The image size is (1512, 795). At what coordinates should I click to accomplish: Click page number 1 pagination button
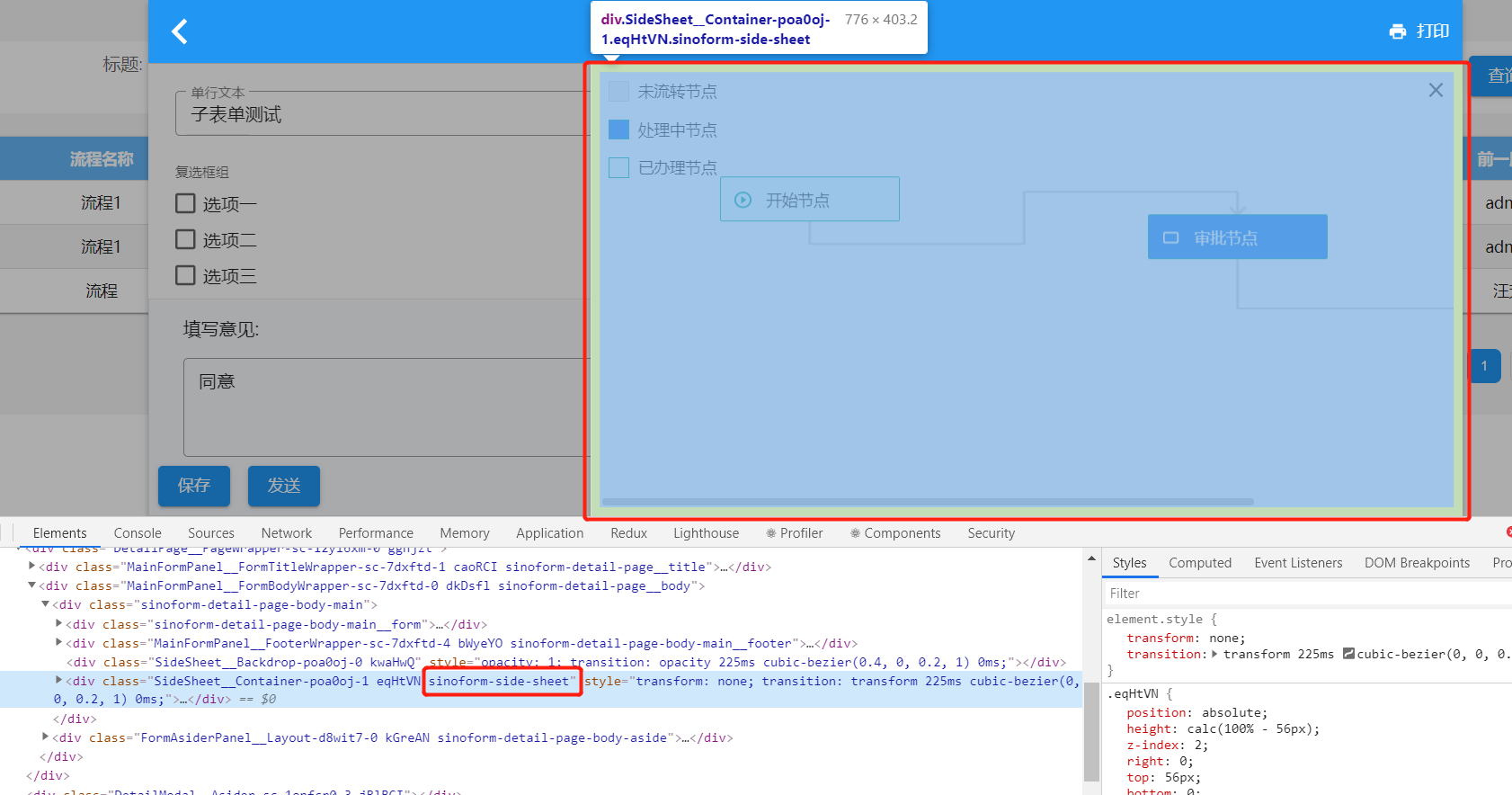point(1485,366)
